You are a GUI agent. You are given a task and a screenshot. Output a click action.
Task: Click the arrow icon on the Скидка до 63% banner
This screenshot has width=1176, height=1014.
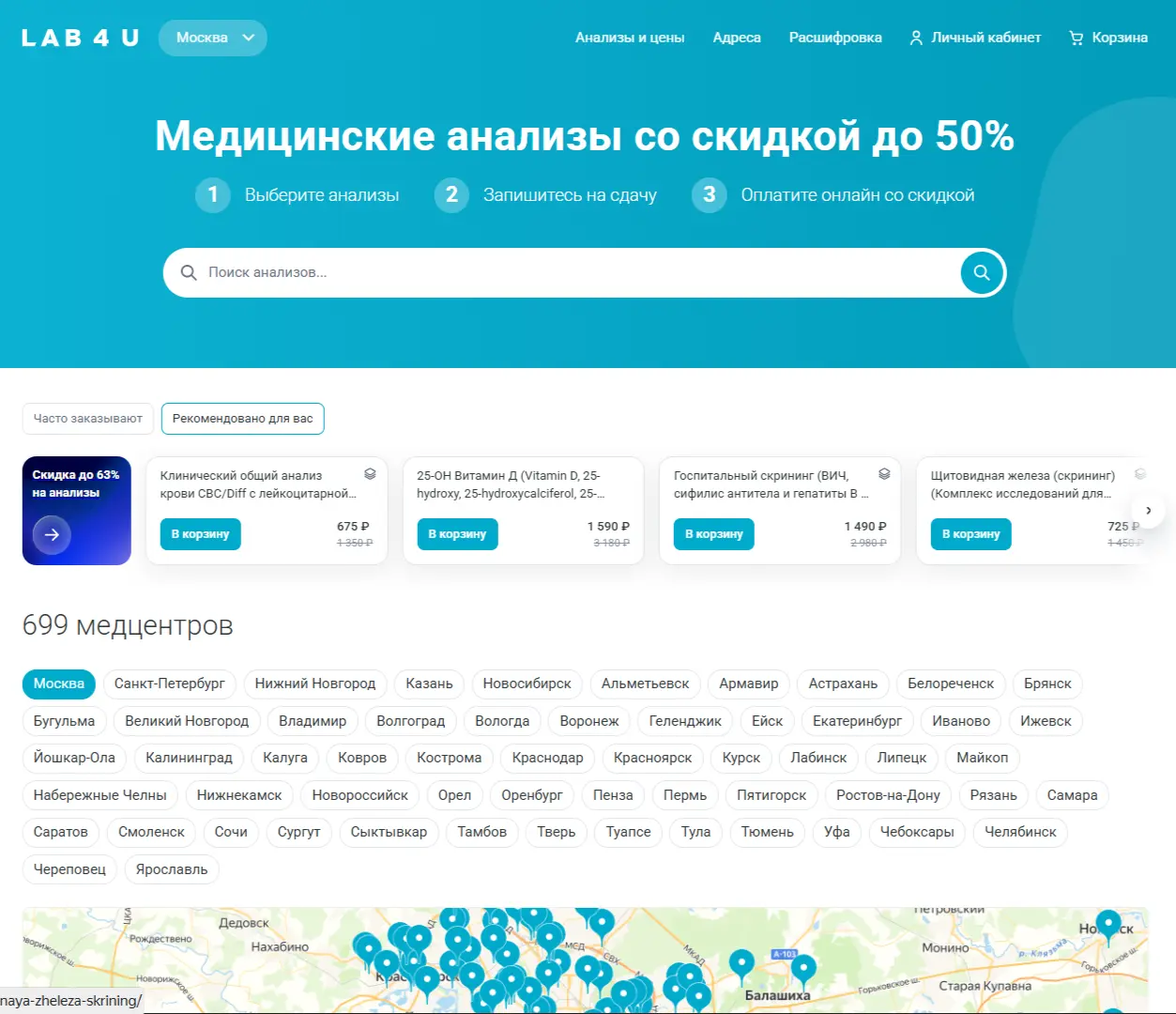click(52, 535)
